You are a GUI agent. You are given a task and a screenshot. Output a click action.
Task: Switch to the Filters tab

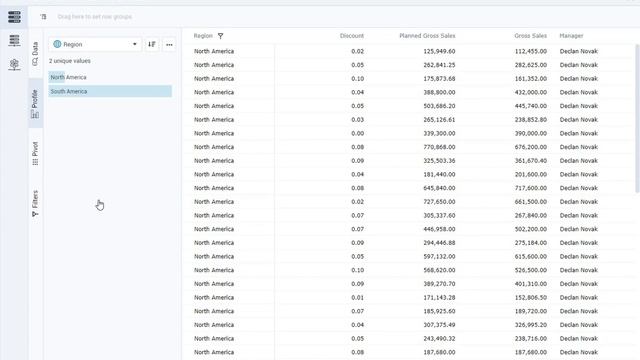pyautogui.click(x=35, y=203)
